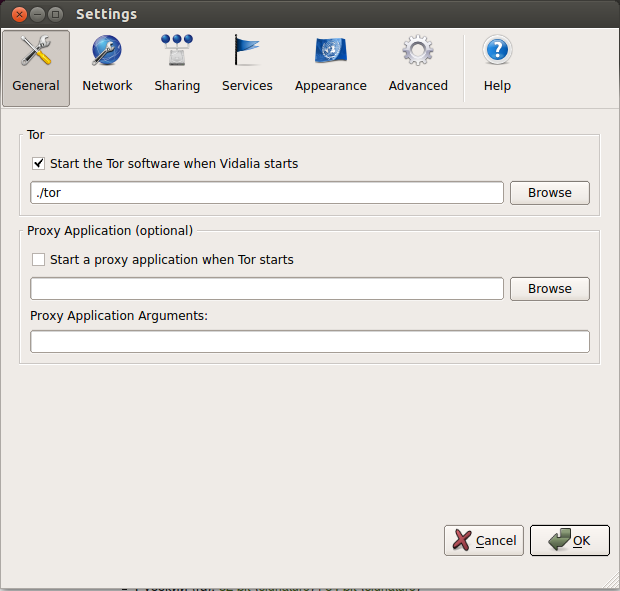Open the General settings wrench-and-screwdriver icon
620x591 pixels.
tap(36, 50)
